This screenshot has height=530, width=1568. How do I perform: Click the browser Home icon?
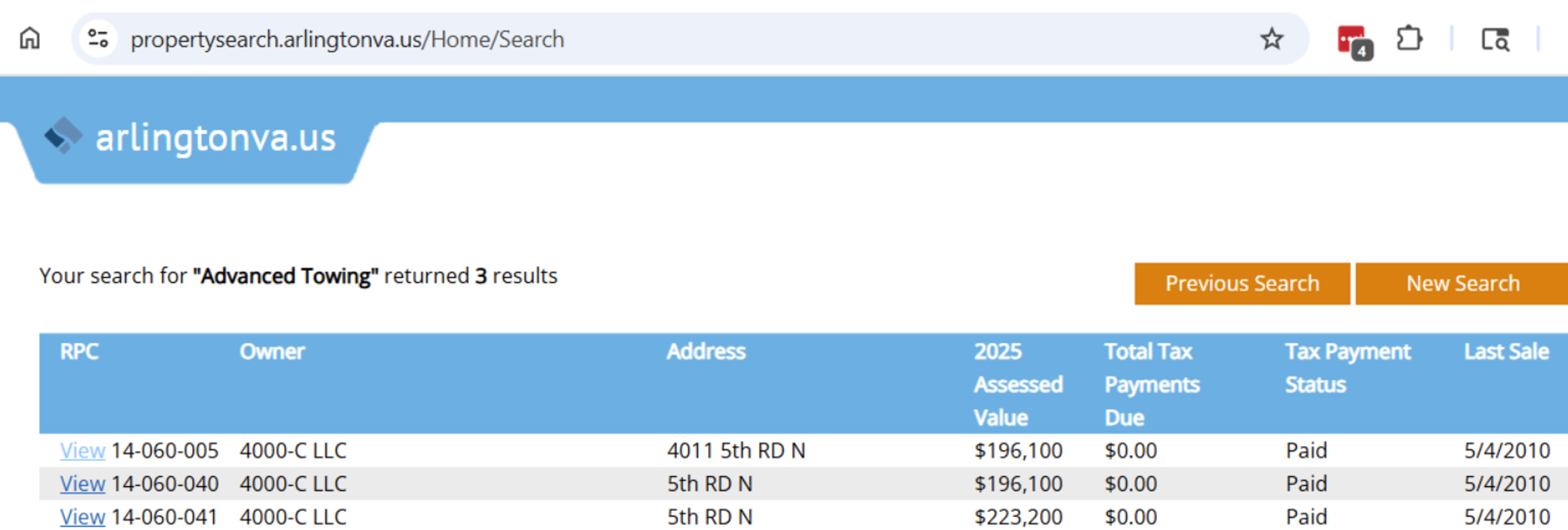tap(30, 39)
